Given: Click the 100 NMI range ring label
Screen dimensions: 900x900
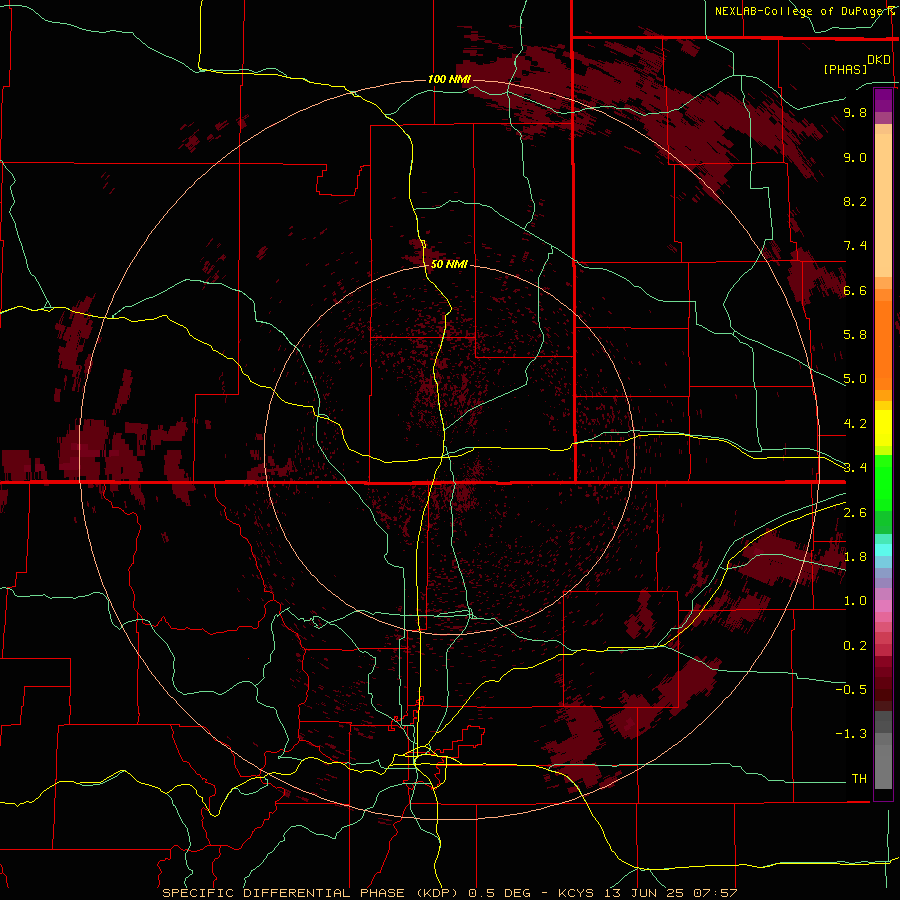Looking at the screenshot, I should coord(449,79).
